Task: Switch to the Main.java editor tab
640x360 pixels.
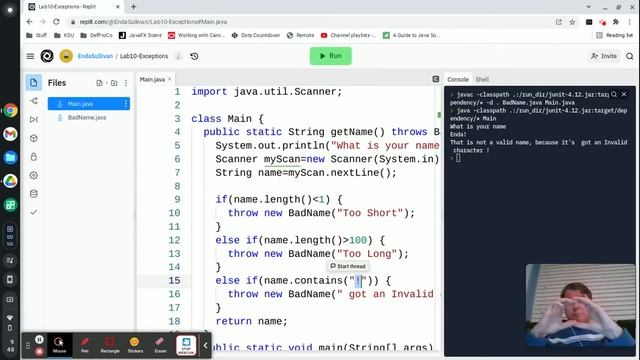Action: (152, 79)
